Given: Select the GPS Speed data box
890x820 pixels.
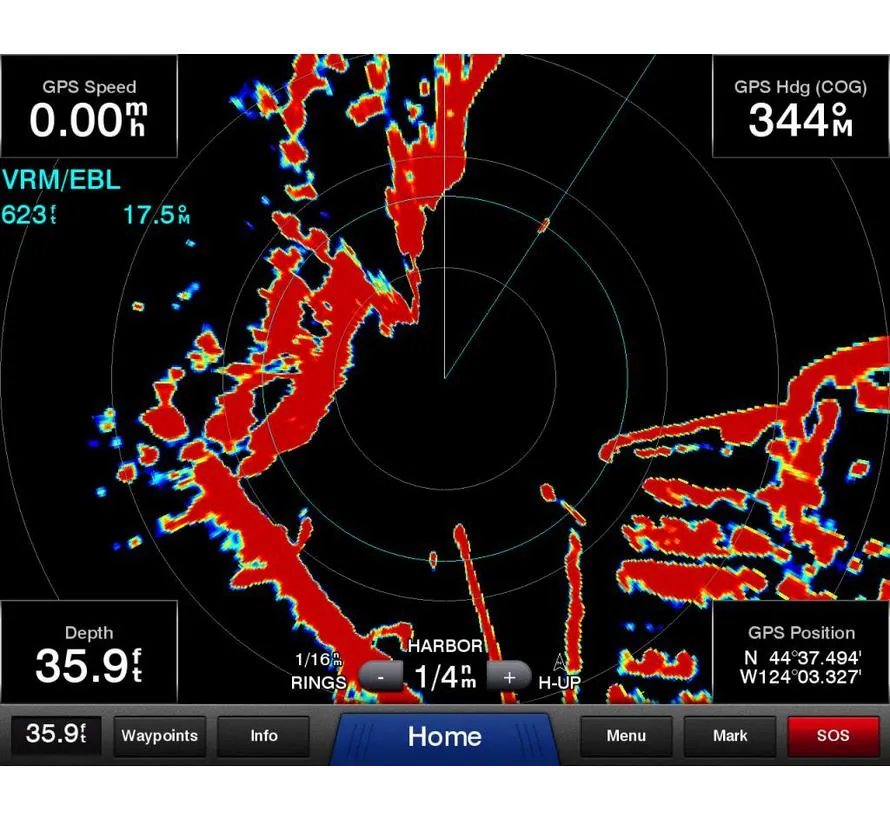Looking at the screenshot, I should pos(89,106).
